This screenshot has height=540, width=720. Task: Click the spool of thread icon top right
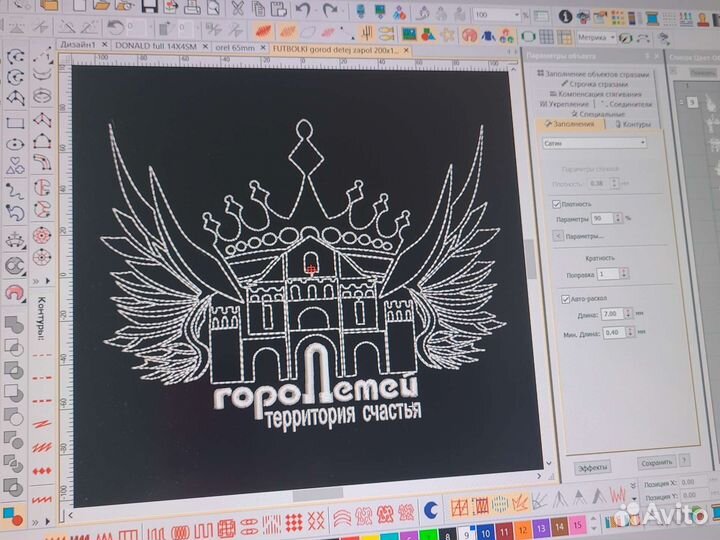(651, 18)
